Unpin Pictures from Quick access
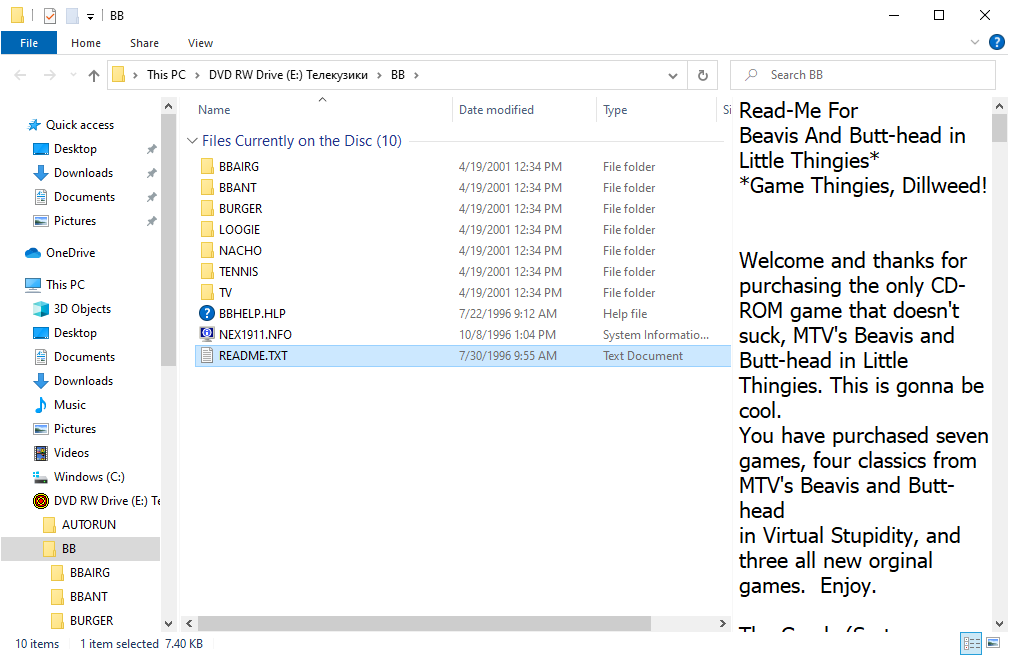 (151, 221)
